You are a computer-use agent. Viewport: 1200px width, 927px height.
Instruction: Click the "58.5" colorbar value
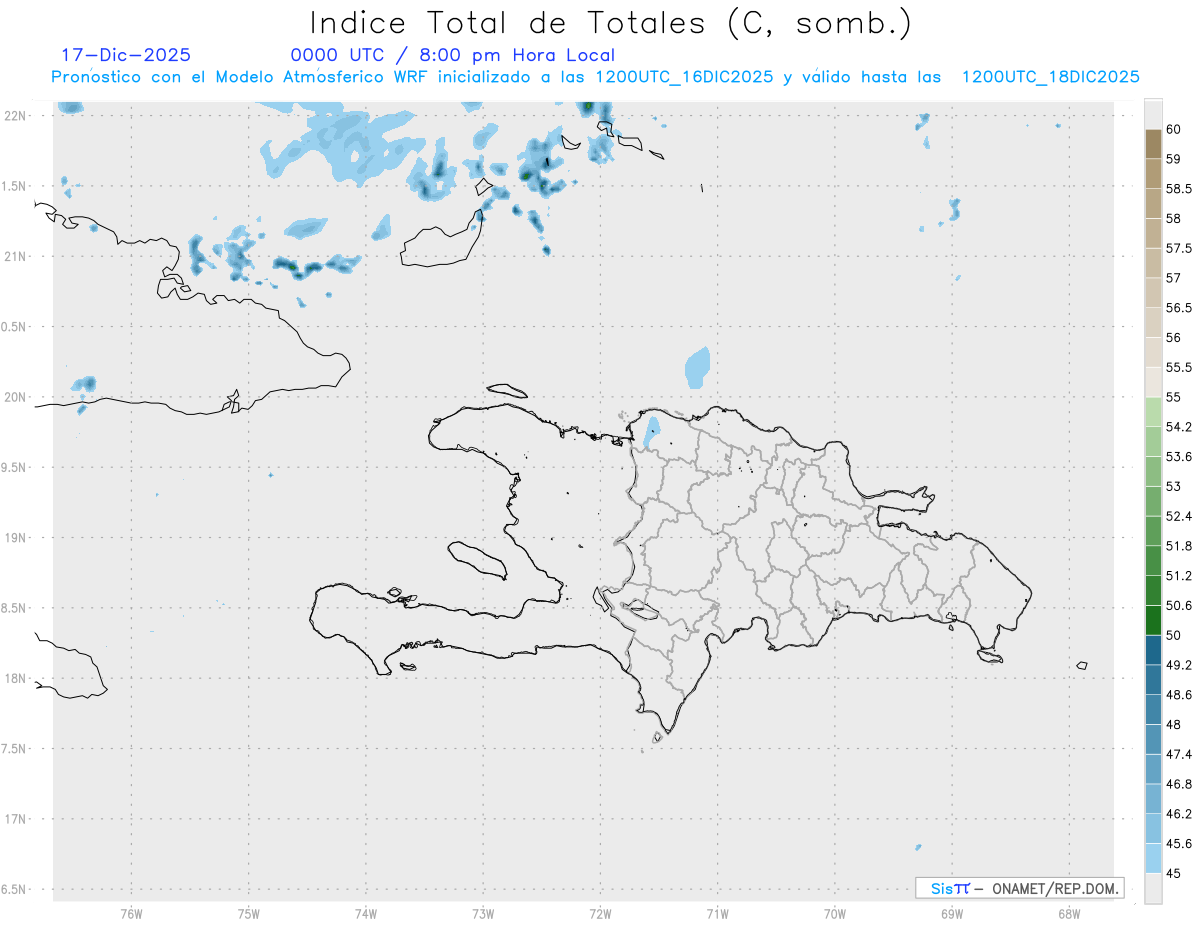click(x=1178, y=188)
